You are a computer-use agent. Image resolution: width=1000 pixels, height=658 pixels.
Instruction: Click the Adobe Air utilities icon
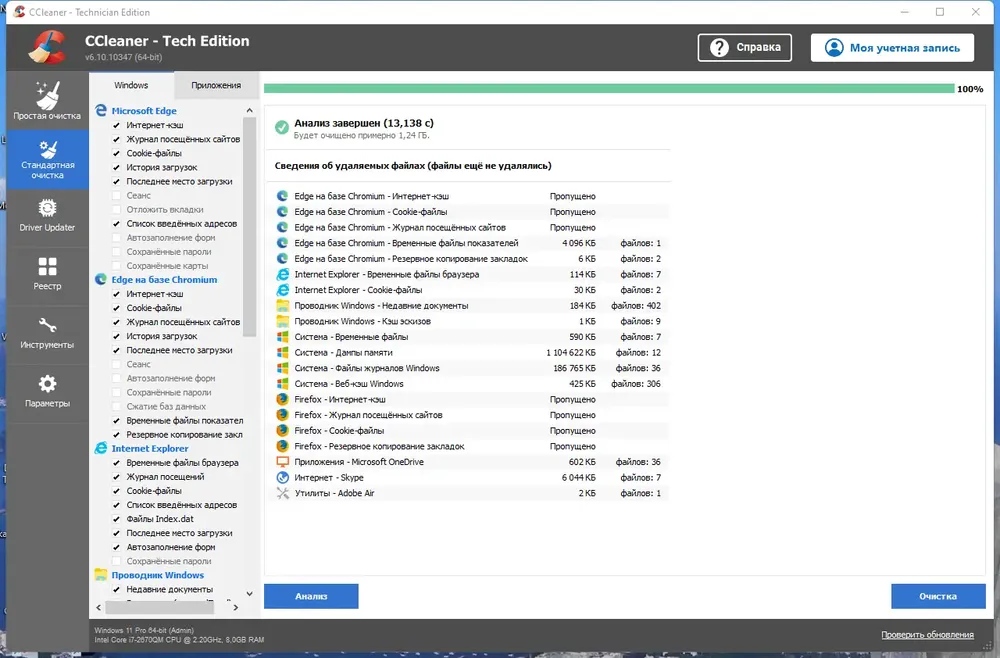click(x=283, y=493)
